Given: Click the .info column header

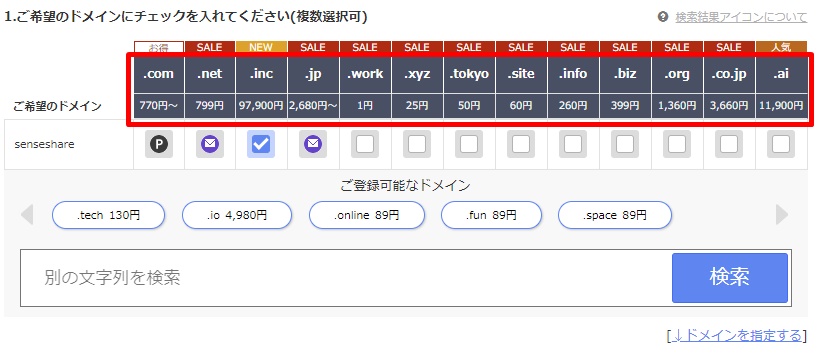Looking at the screenshot, I should click(x=573, y=74).
